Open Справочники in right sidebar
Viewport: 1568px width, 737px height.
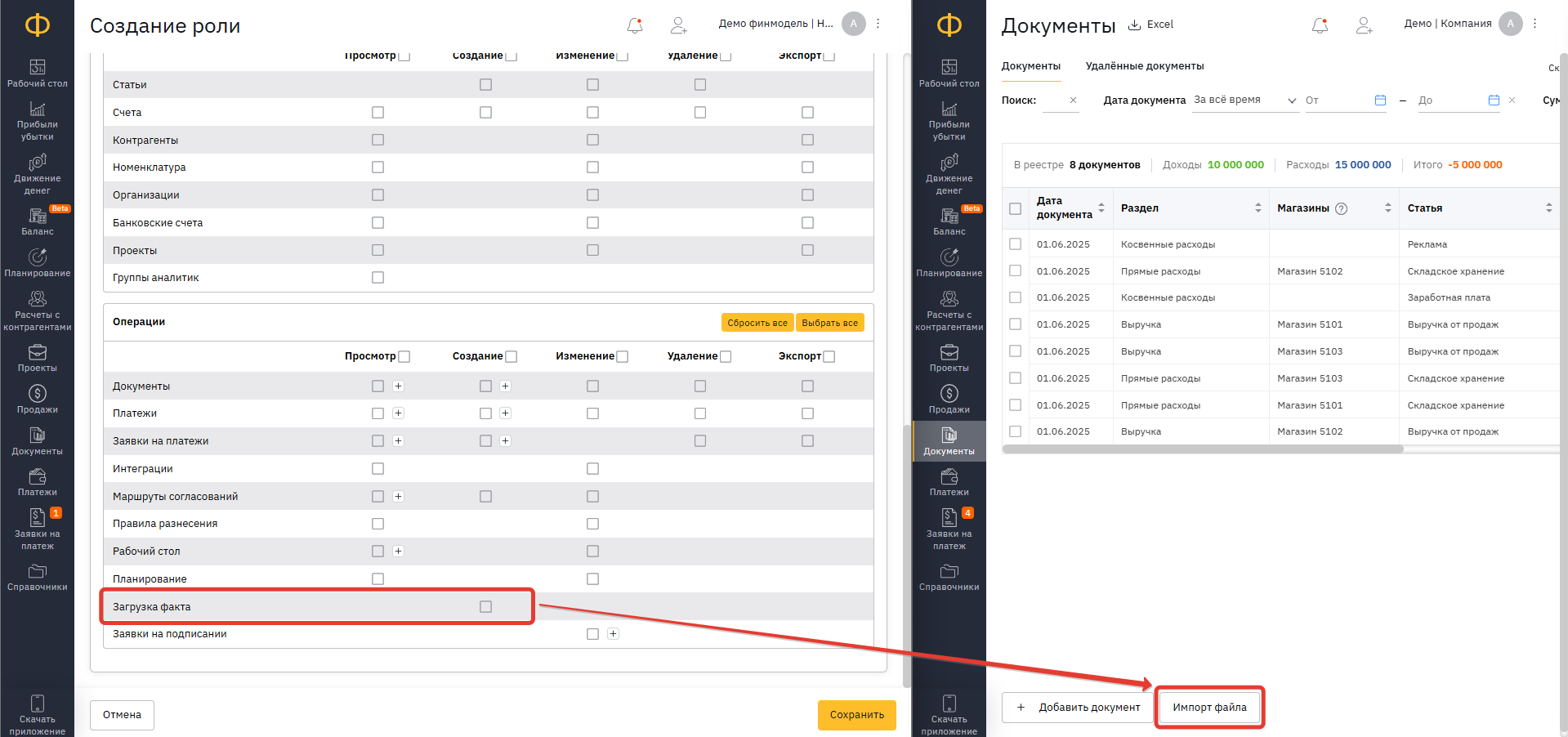pyautogui.click(x=949, y=577)
